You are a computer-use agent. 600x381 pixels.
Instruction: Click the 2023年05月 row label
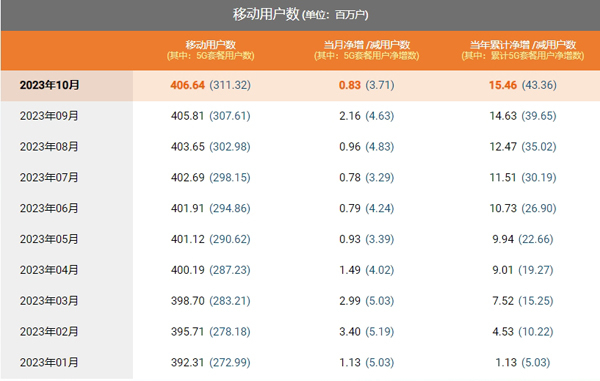tap(49, 239)
